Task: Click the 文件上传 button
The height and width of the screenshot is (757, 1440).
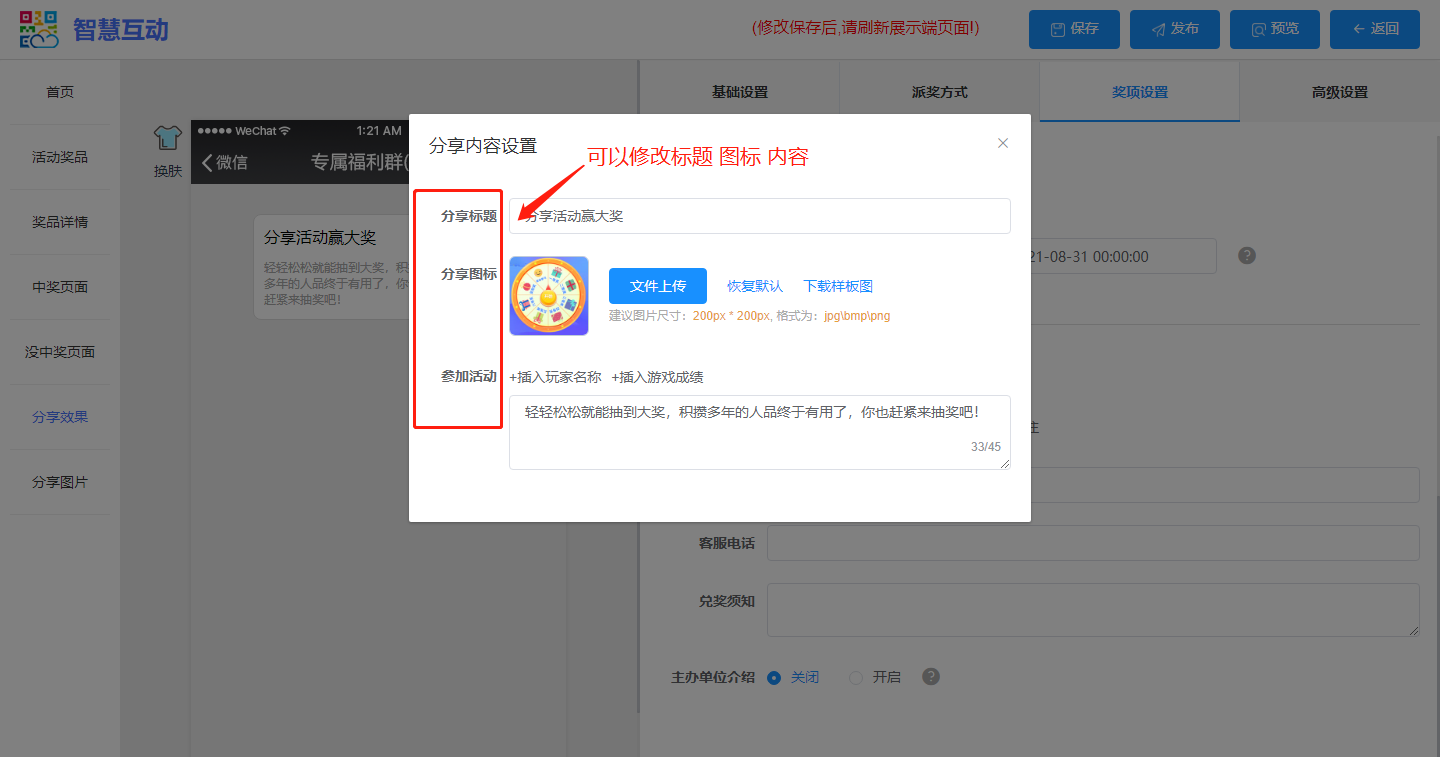Action: point(657,286)
